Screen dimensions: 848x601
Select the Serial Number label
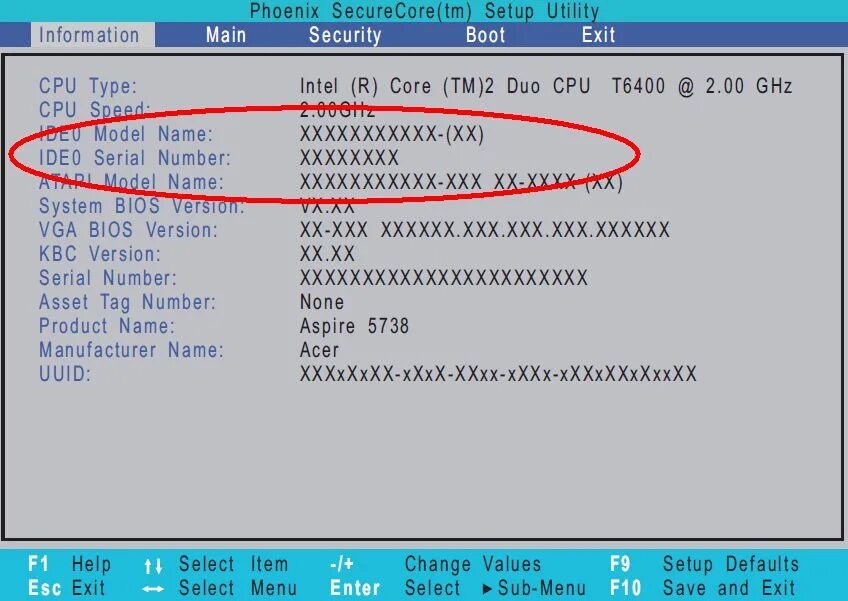tap(108, 278)
